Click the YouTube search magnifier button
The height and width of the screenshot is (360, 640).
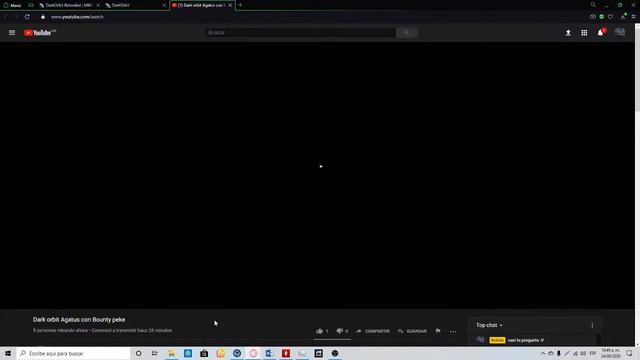pos(407,33)
